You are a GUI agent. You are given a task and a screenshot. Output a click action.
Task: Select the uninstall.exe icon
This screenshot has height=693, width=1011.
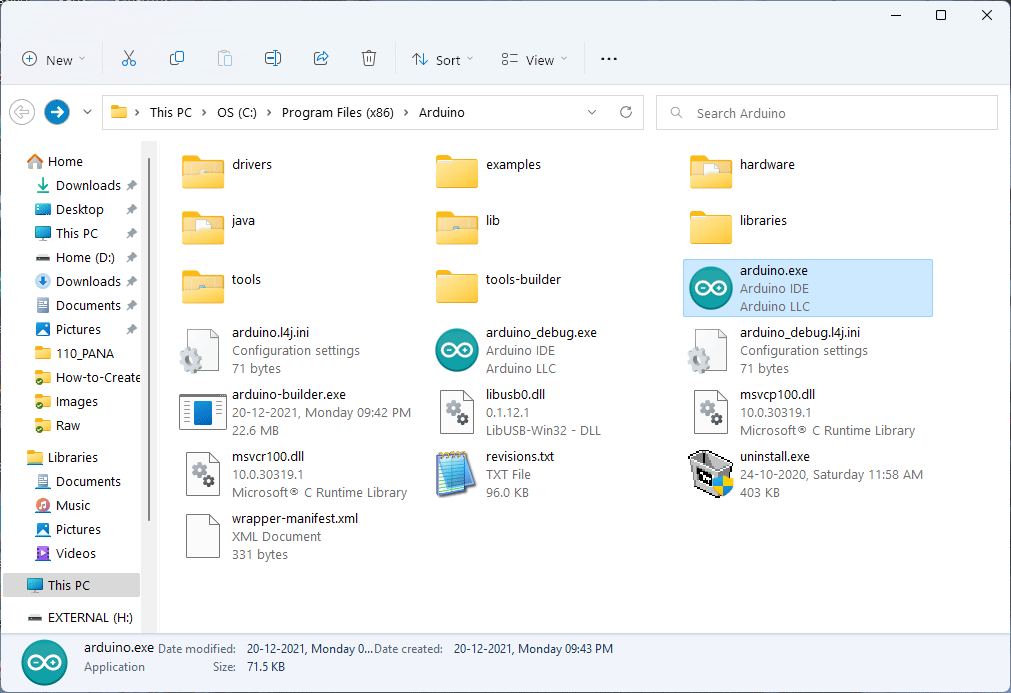click(x=711, y=474)
